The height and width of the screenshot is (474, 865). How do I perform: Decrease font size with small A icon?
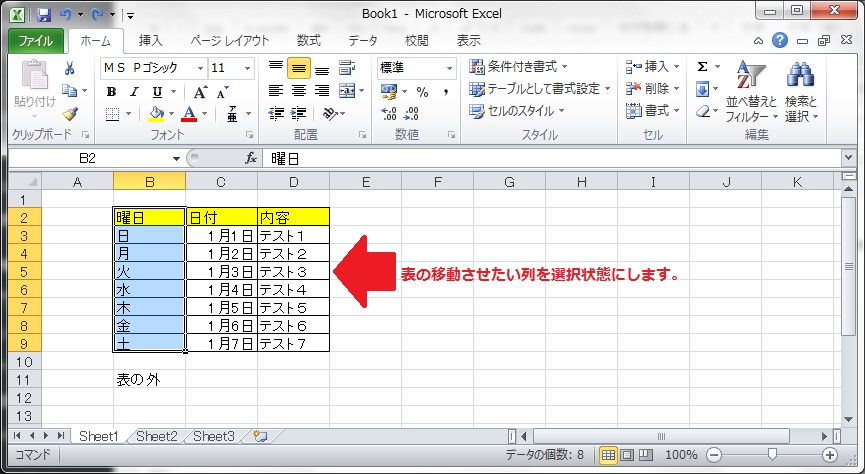point(222,92)
